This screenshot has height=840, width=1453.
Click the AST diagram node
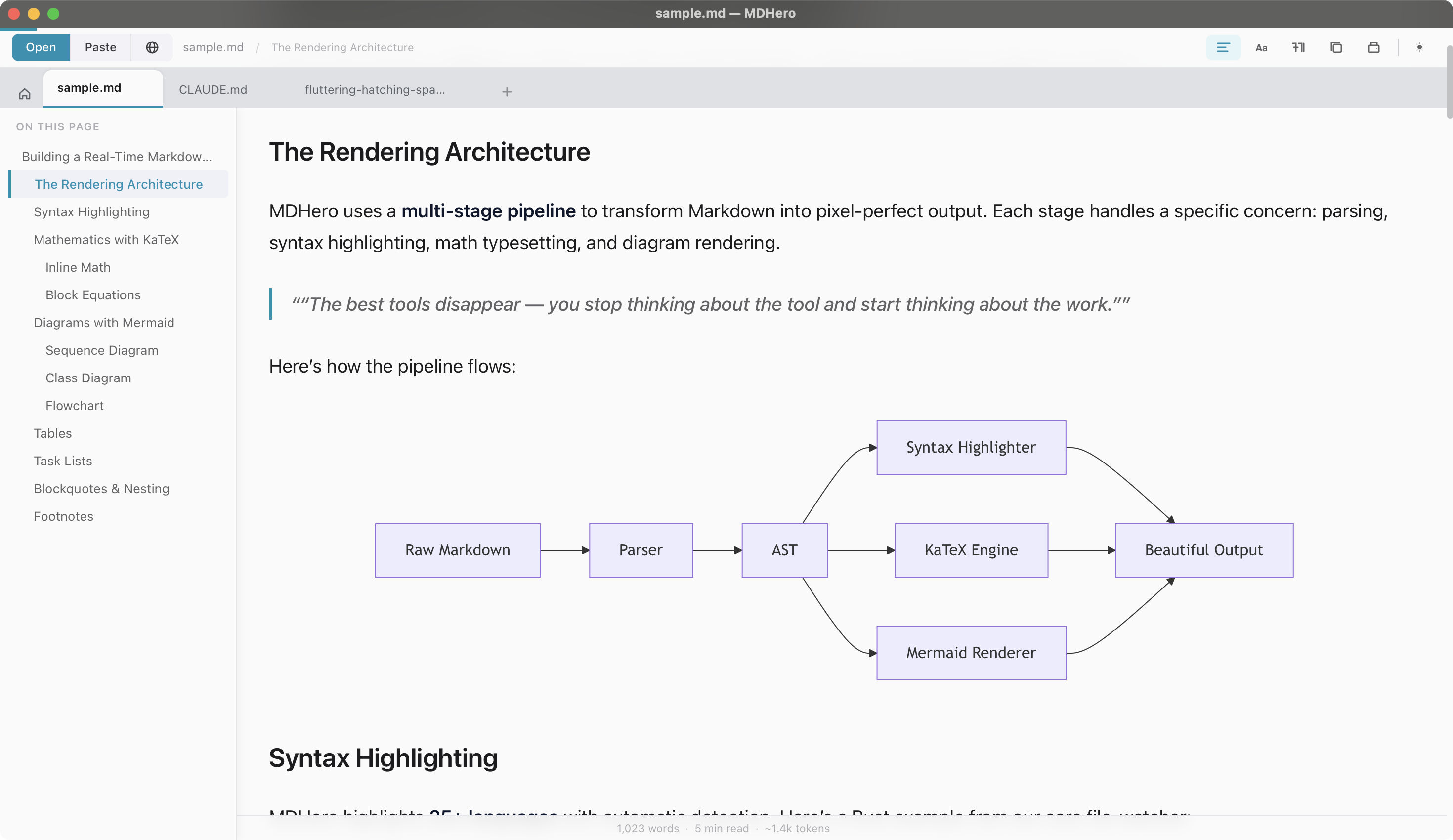pyautogui.click(x=785, y=550)
